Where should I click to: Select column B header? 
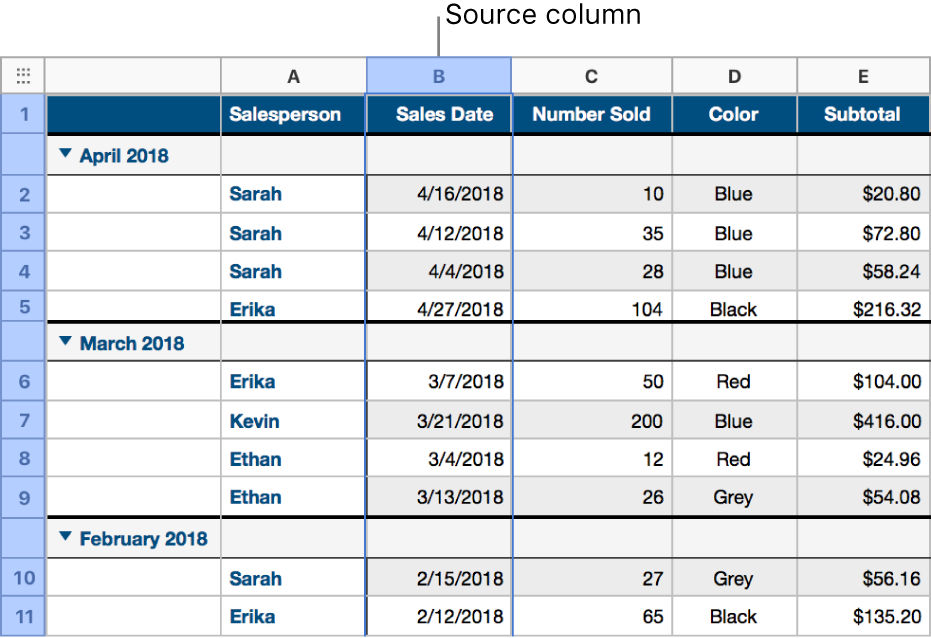tap(439, 76)
